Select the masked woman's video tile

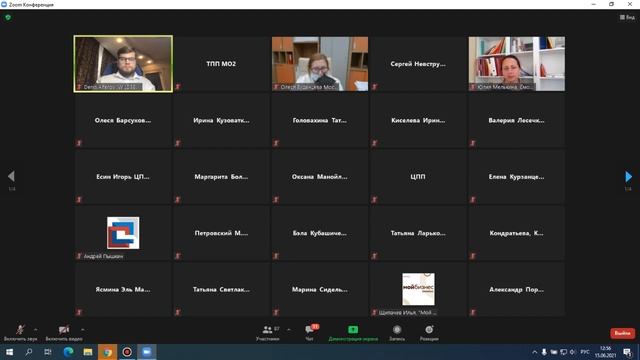coord(320,64)
